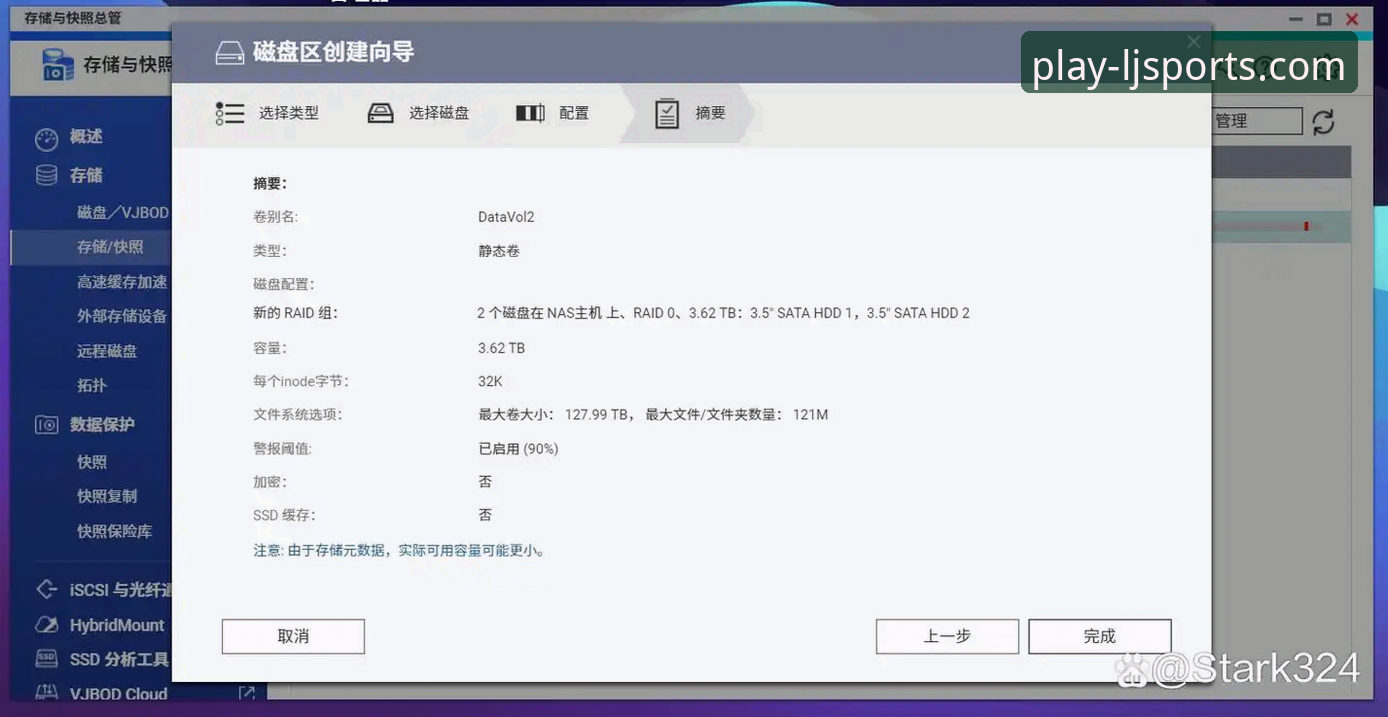Screen dimensions: 1388x717
Task: Click the 数据保护 camera icon
Action: tap(47, 424)
